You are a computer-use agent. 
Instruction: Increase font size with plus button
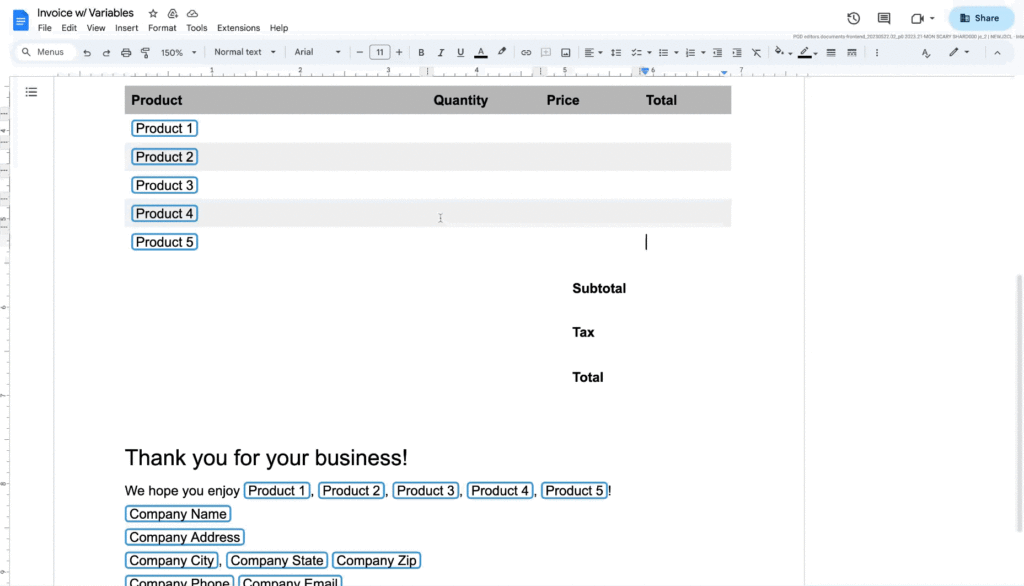[x=399, y=52]
